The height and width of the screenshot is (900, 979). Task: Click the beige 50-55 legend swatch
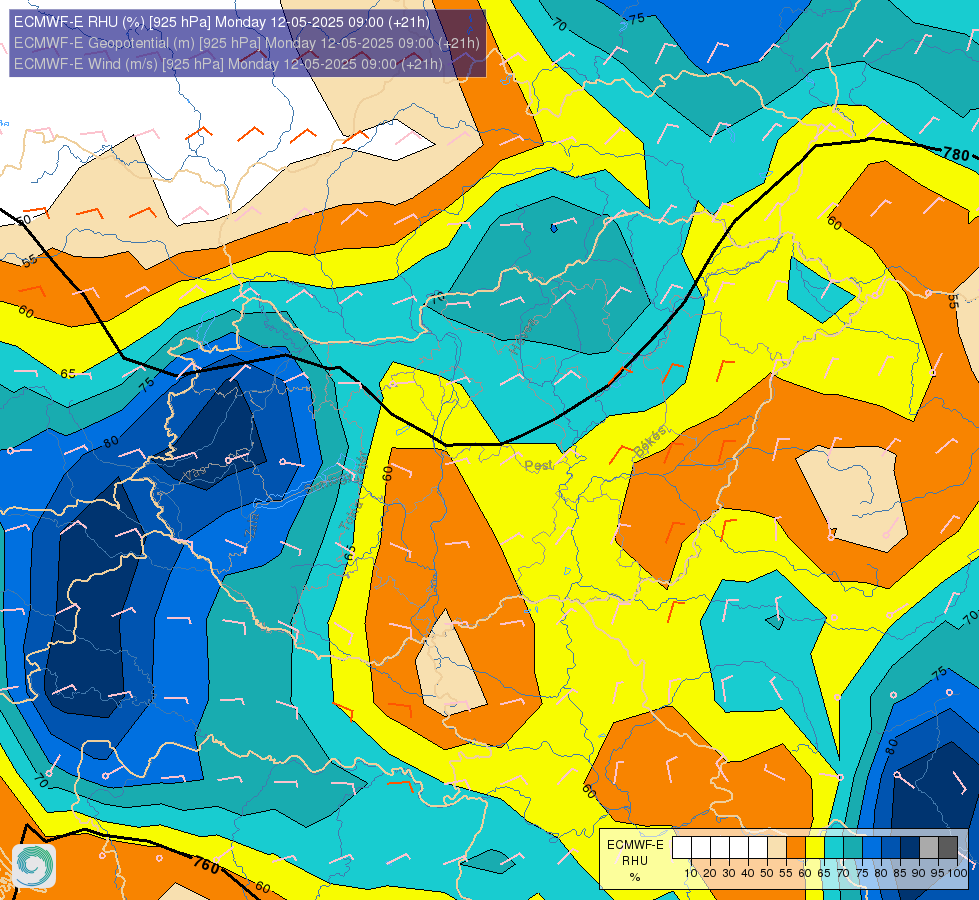pyautogui.click(x=777, y=848)
